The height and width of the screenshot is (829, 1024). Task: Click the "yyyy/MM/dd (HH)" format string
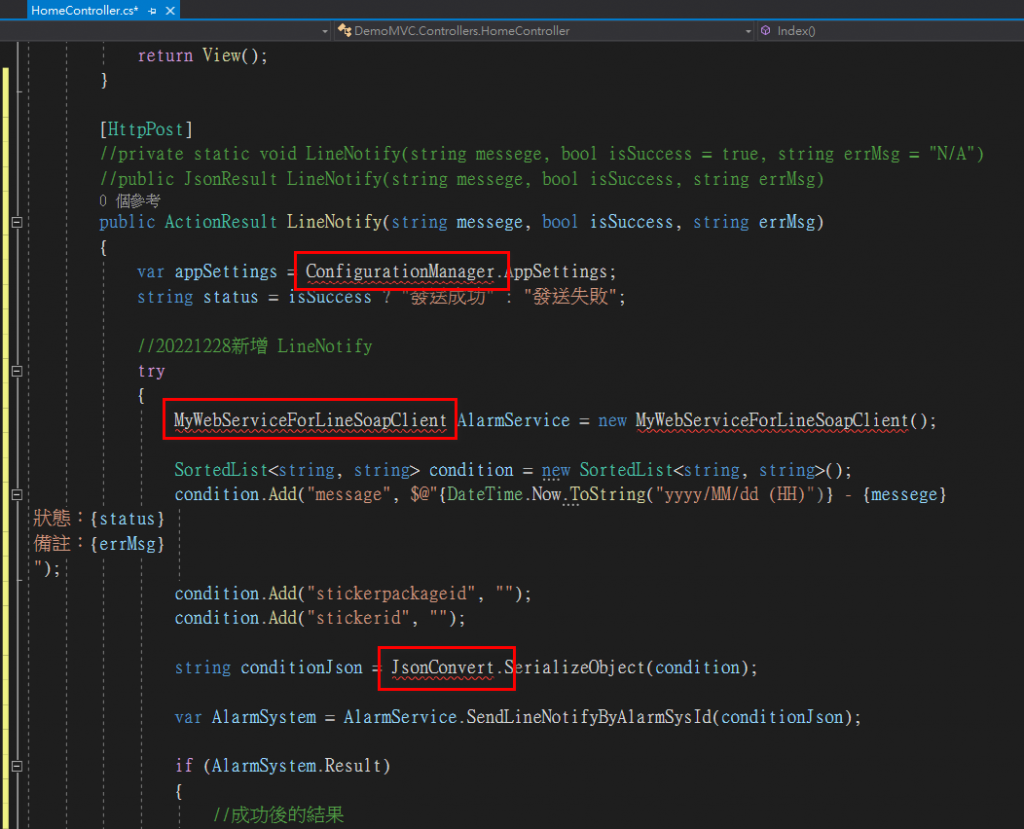coord(735,495)
